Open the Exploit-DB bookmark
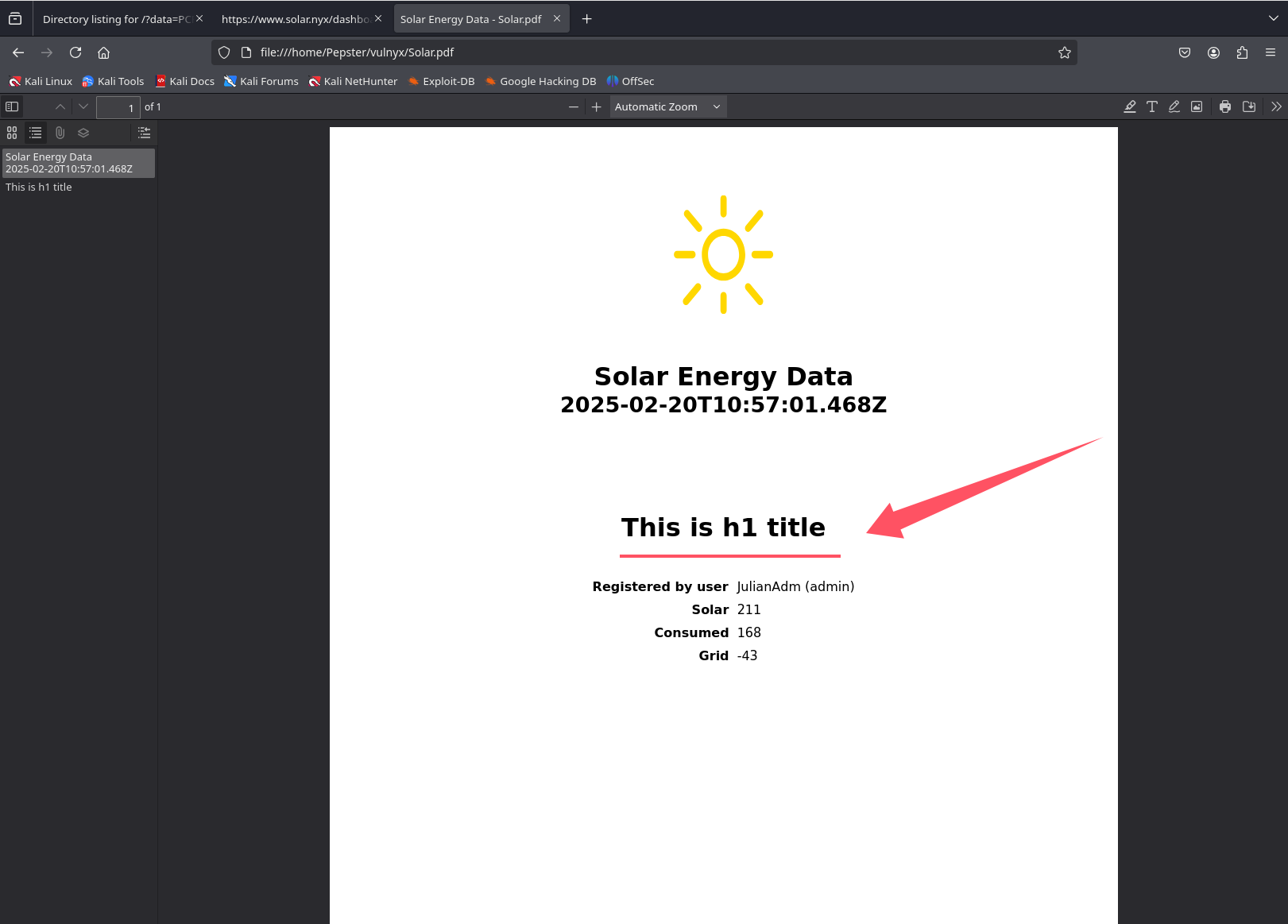 coord(441,81)
